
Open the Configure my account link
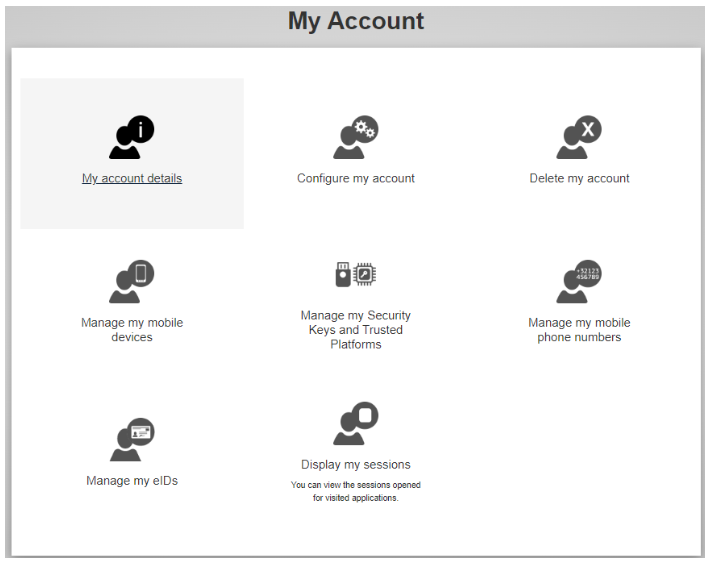[x=356, y=179]
